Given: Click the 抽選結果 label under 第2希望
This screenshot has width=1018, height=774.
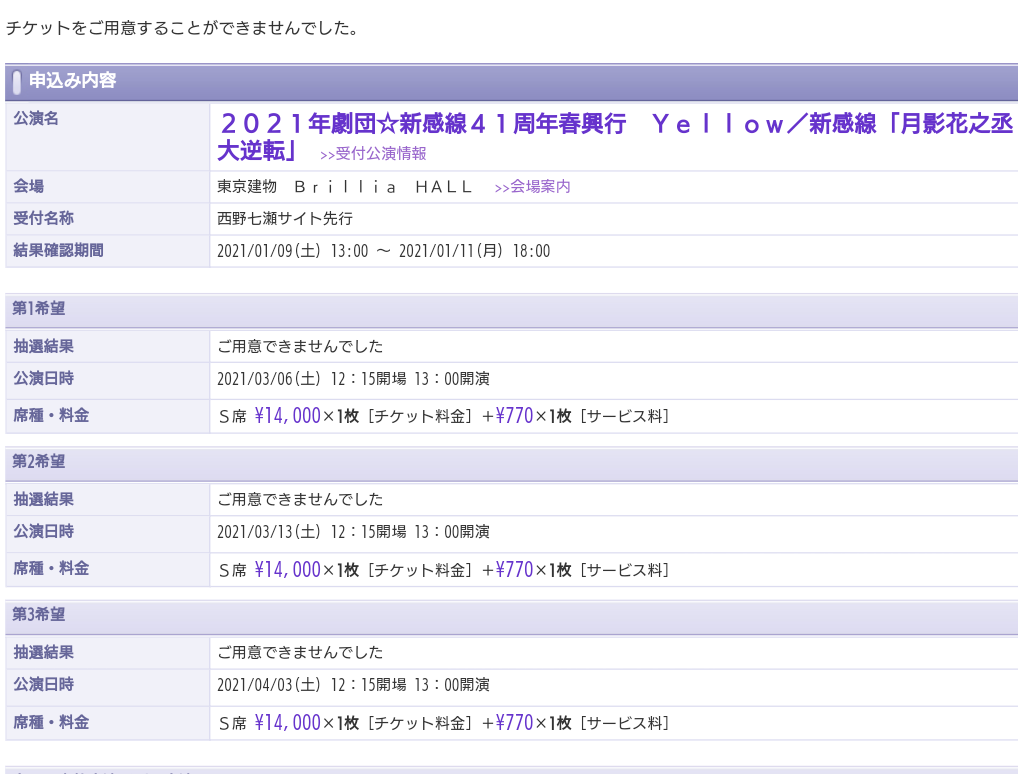Looking at the screenshot, I should tap(43, 500).
